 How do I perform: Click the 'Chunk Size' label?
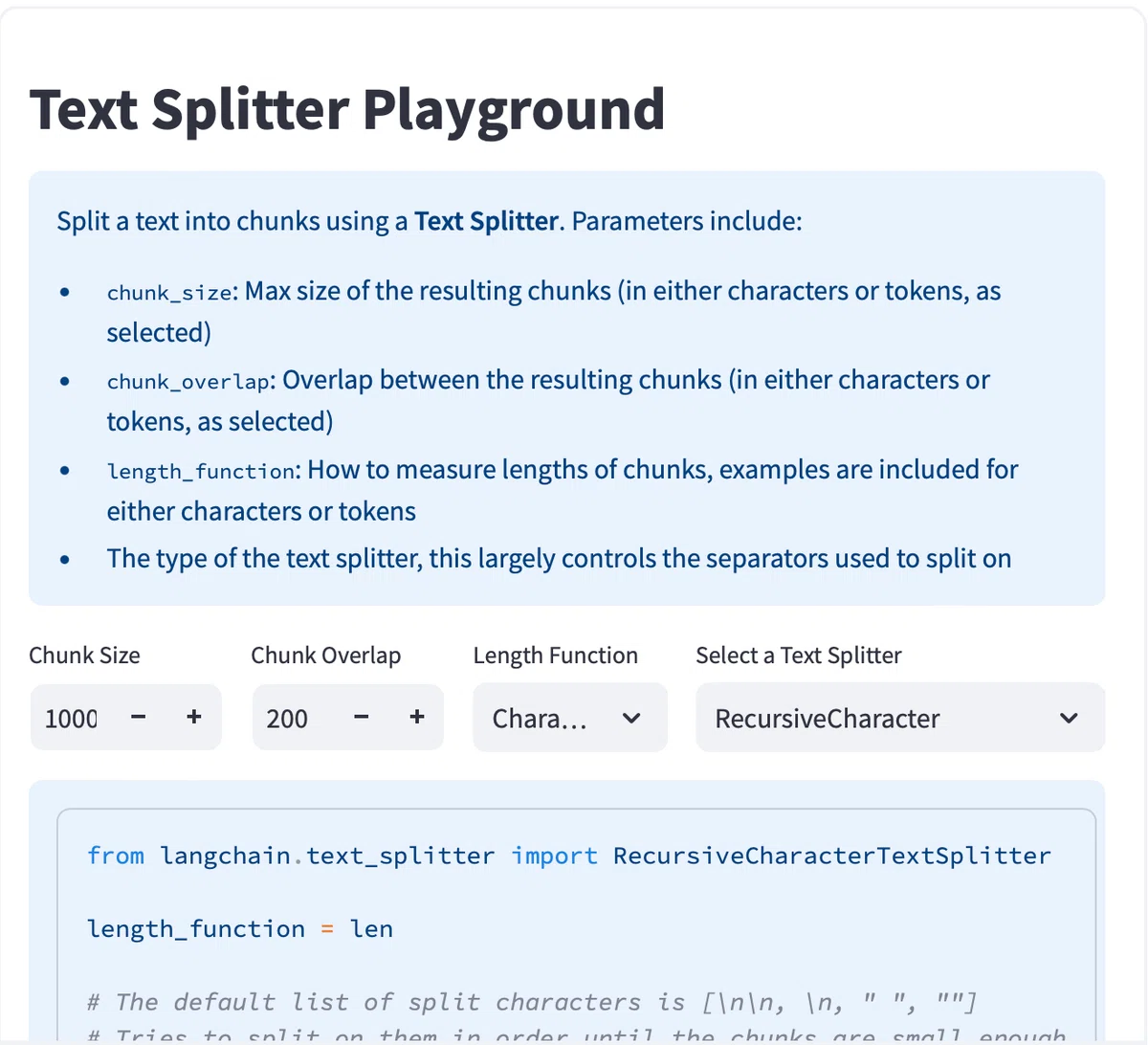coord(84,656)
